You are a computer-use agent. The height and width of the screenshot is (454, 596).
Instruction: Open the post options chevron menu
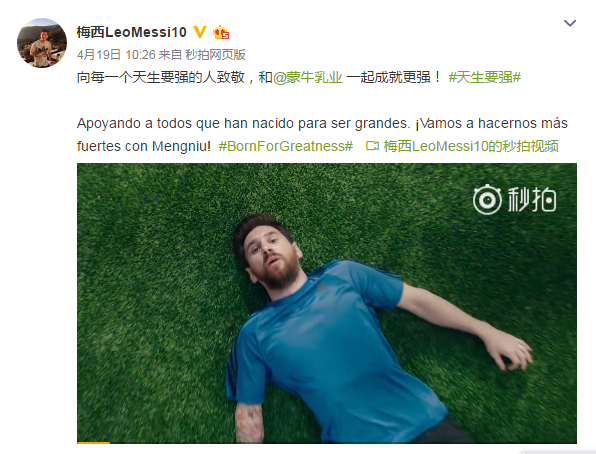tap(569, 24)
